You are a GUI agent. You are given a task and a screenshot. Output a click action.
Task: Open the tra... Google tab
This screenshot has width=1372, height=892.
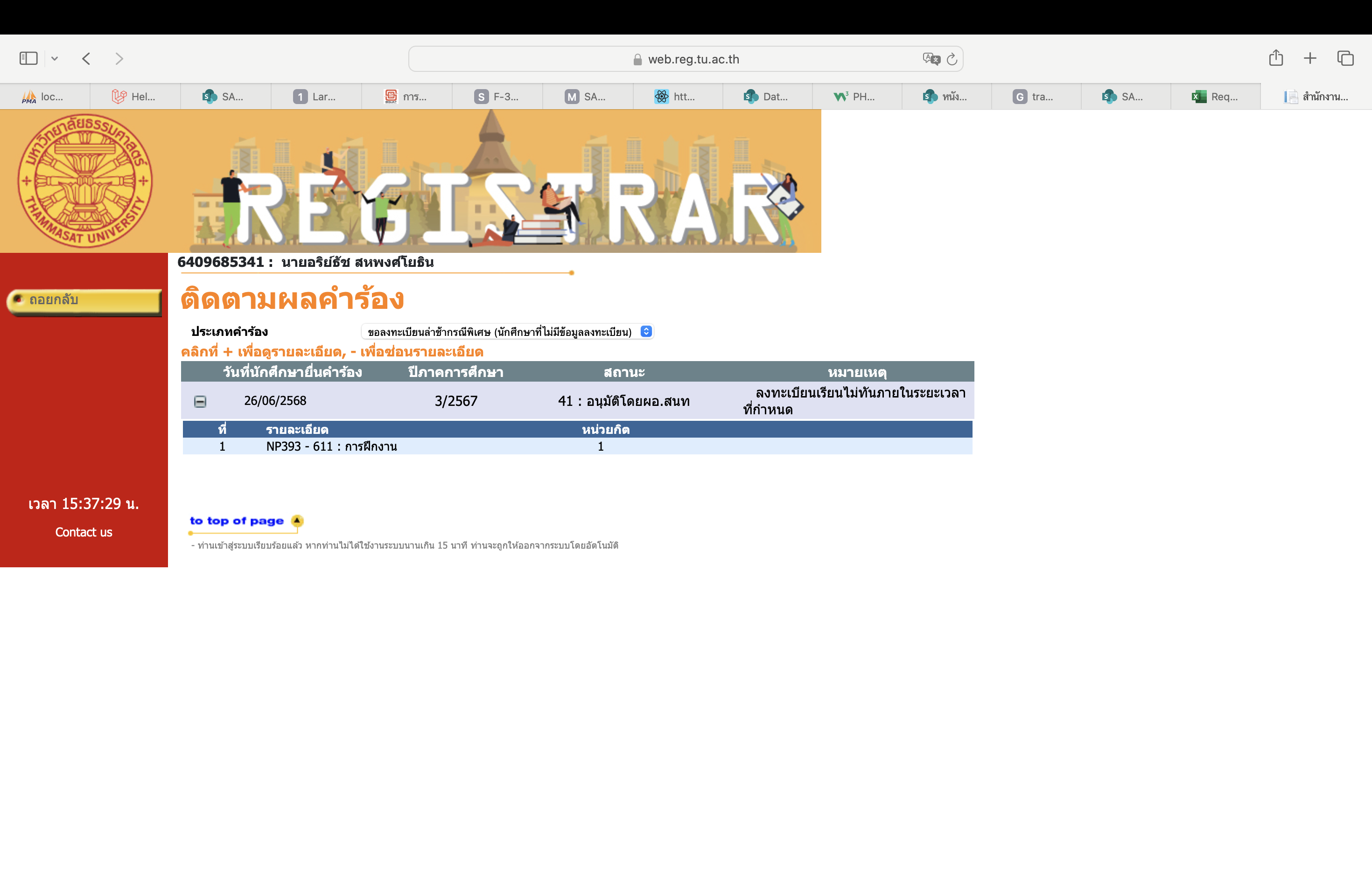tap(1036, 97)
